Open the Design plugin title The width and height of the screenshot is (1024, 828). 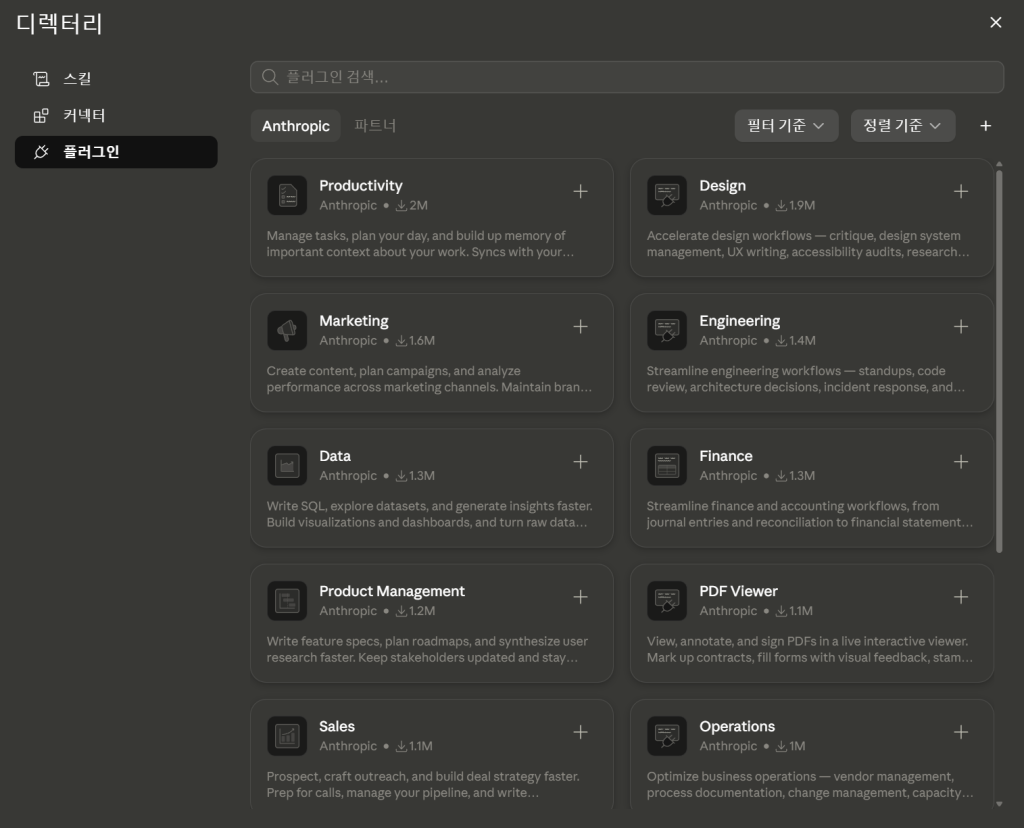point(722,185)
